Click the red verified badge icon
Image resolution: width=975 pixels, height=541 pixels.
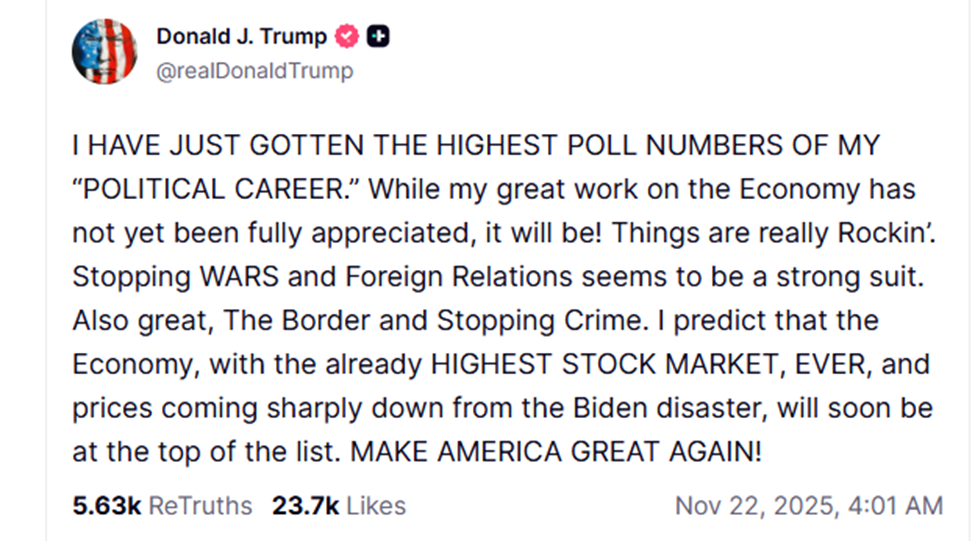point(346,37)
